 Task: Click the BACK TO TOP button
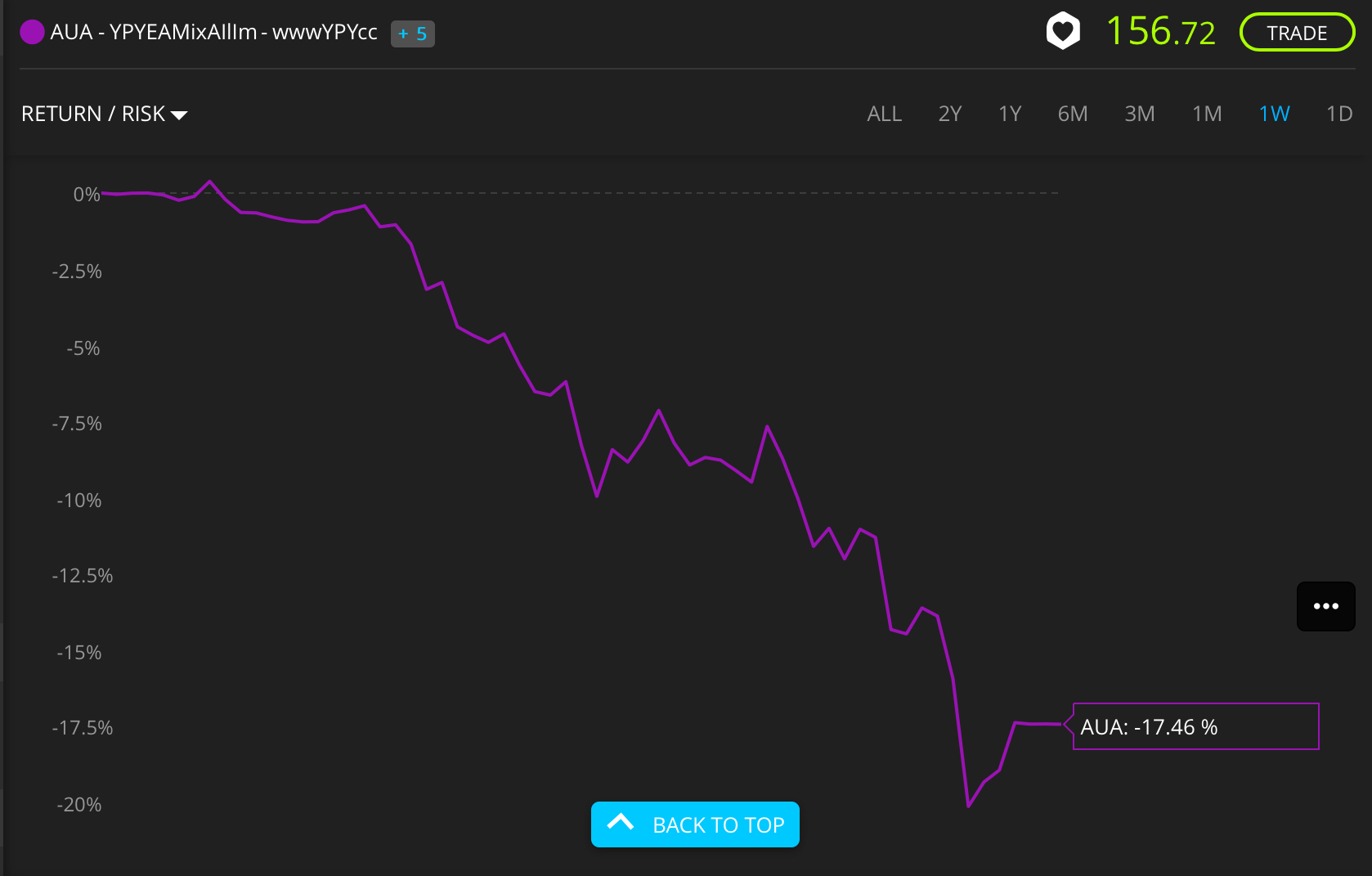point(695,824)
